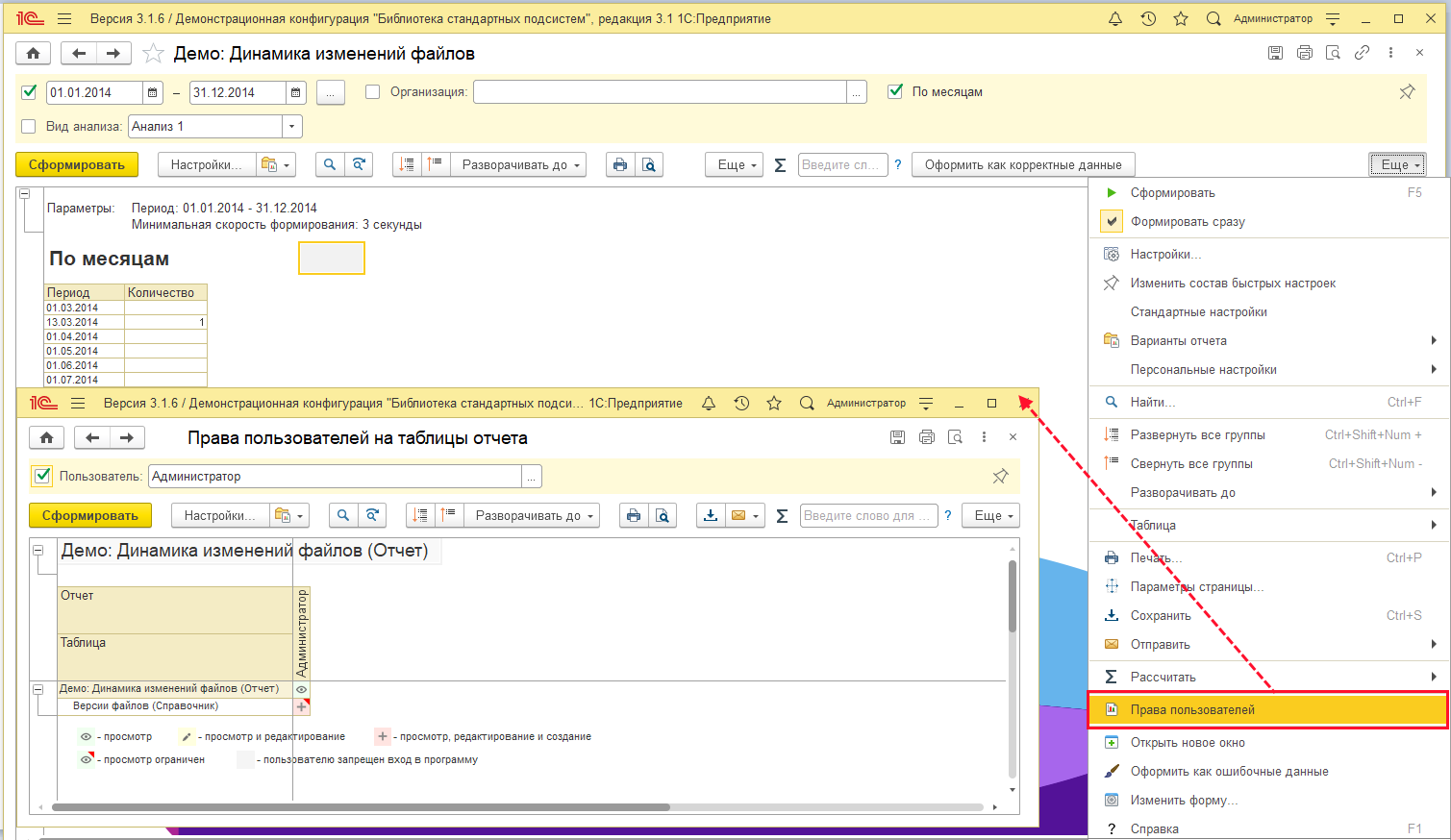Enable the Организация checkbox

click(373, 92)
